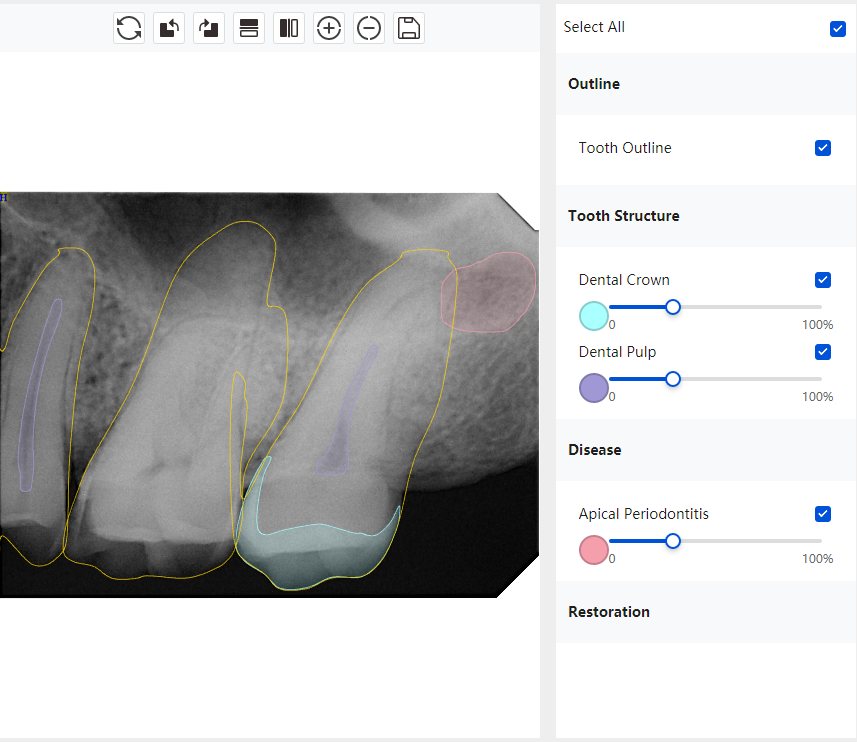Collapse the Tooth Structure section header
The image size is (857, 742).
(623, 216)
